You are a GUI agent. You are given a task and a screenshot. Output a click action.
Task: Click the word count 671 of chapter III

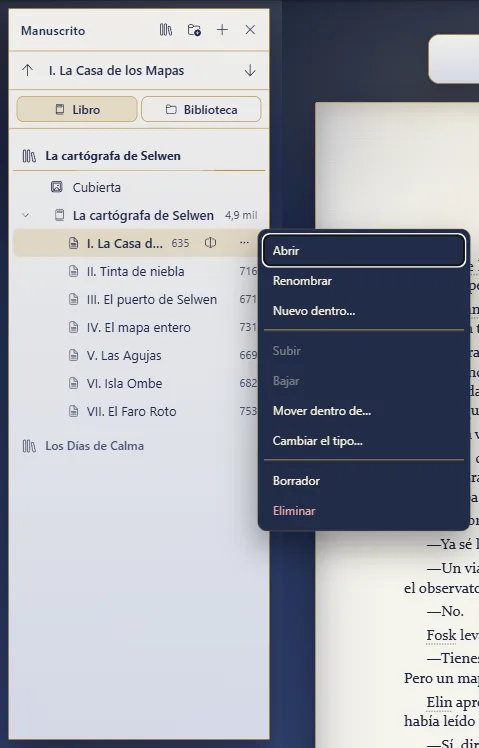click(248, 300)
